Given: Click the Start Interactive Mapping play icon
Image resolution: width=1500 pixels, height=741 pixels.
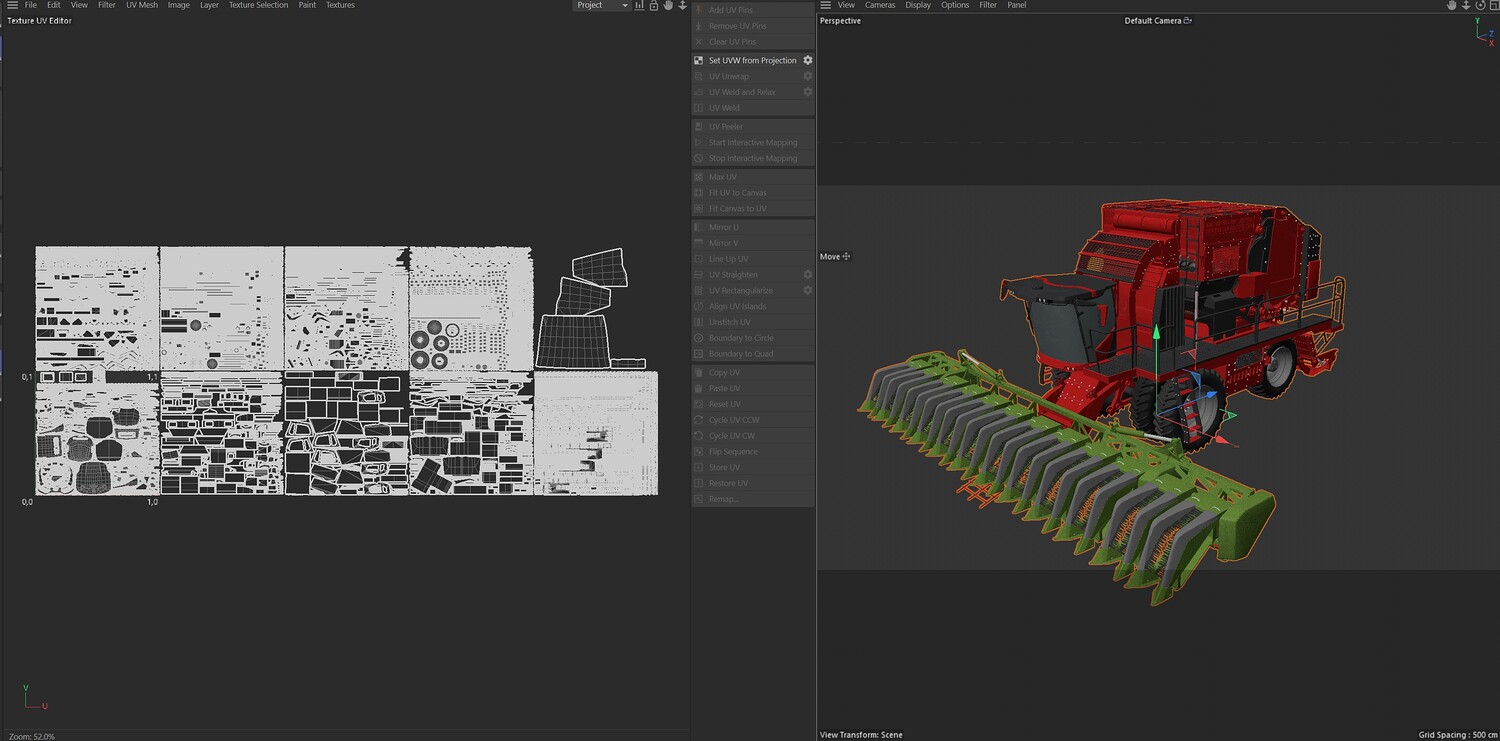Looking at the screenshot, I should (699, 142).
